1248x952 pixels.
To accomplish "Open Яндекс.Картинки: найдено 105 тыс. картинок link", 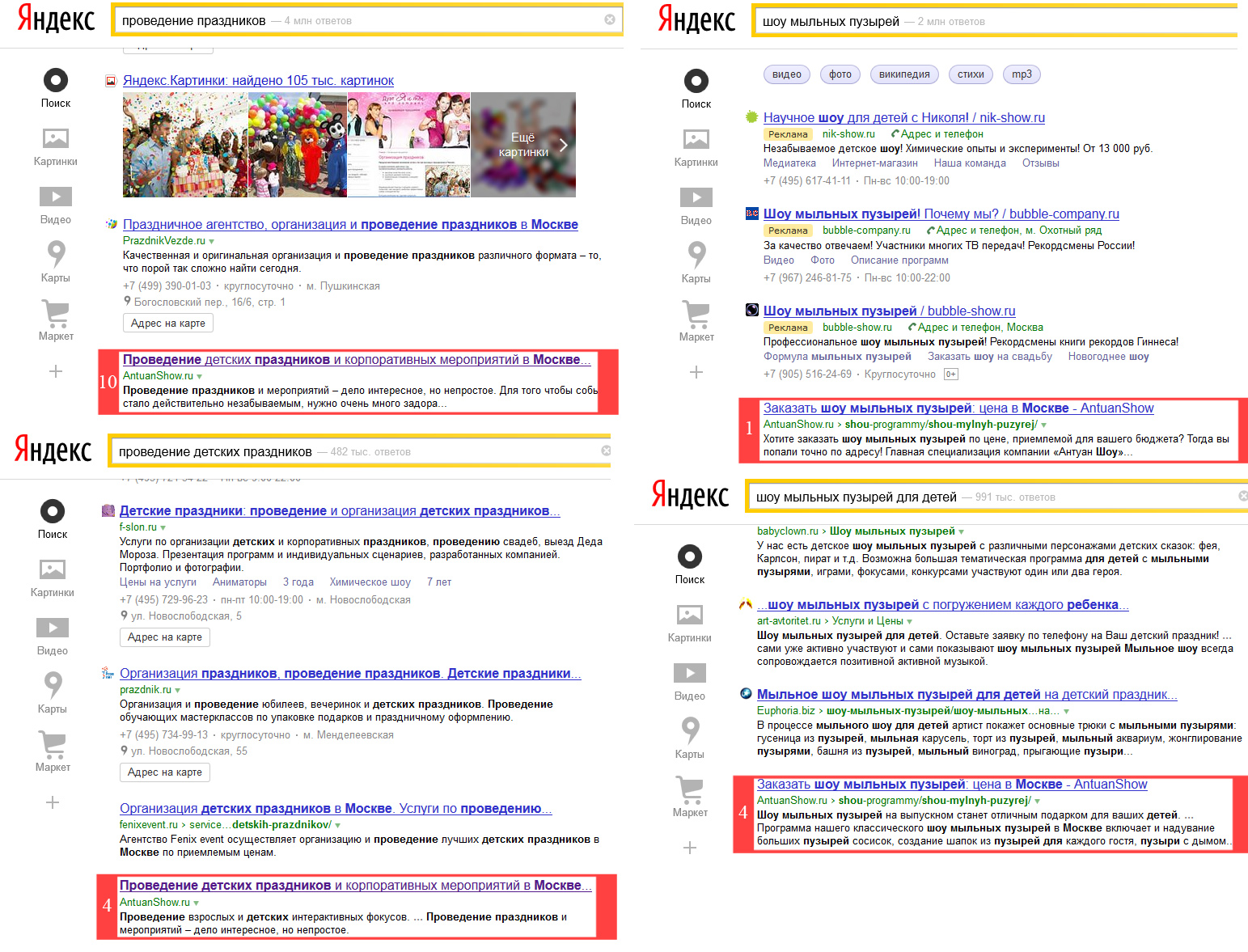I will pyautogui.click(x=258, y=80).
